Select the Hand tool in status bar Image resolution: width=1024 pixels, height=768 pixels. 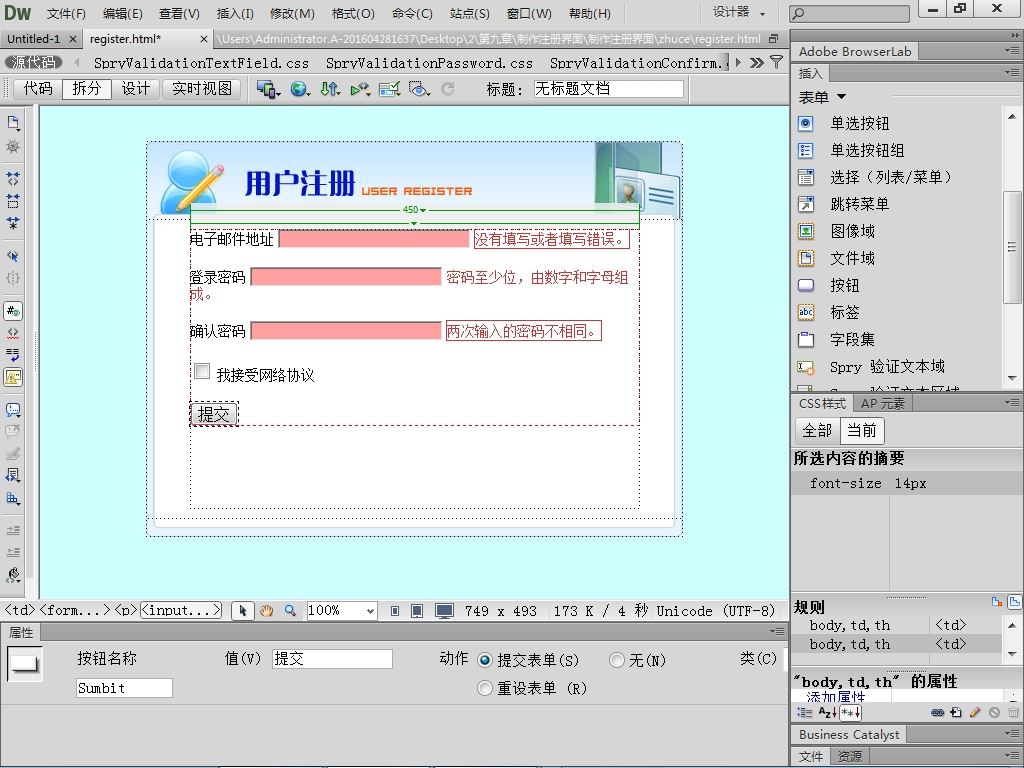pyautogui.click(x=266, y=611)
